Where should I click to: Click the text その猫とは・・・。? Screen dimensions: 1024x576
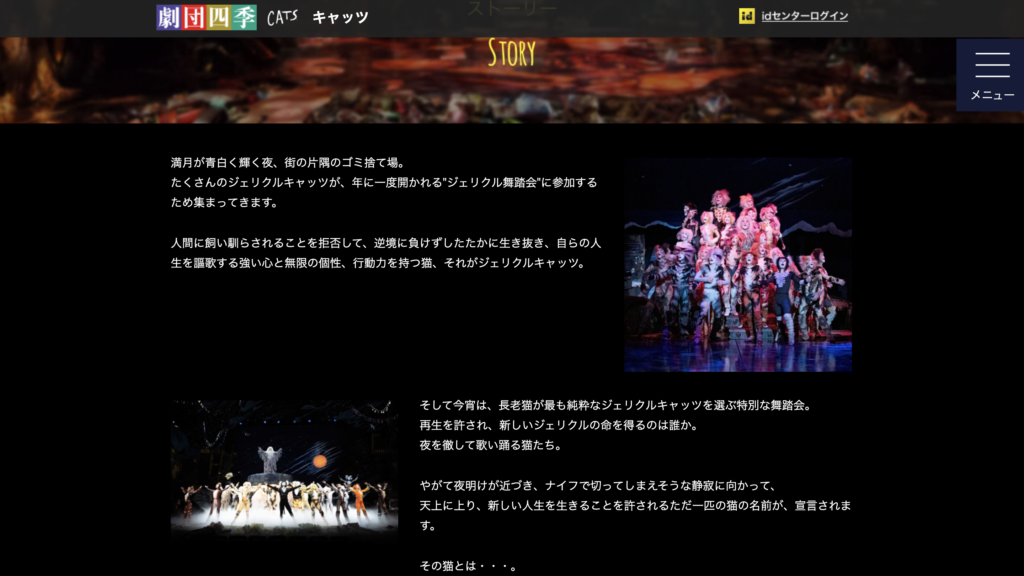tap(470, 566)
